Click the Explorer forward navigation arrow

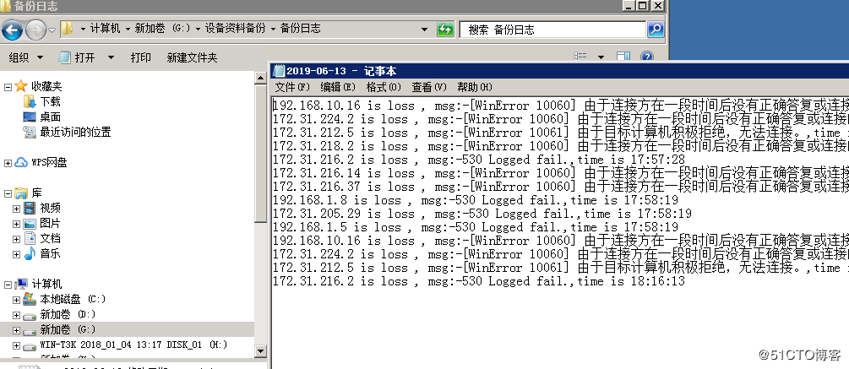point(36,30)
